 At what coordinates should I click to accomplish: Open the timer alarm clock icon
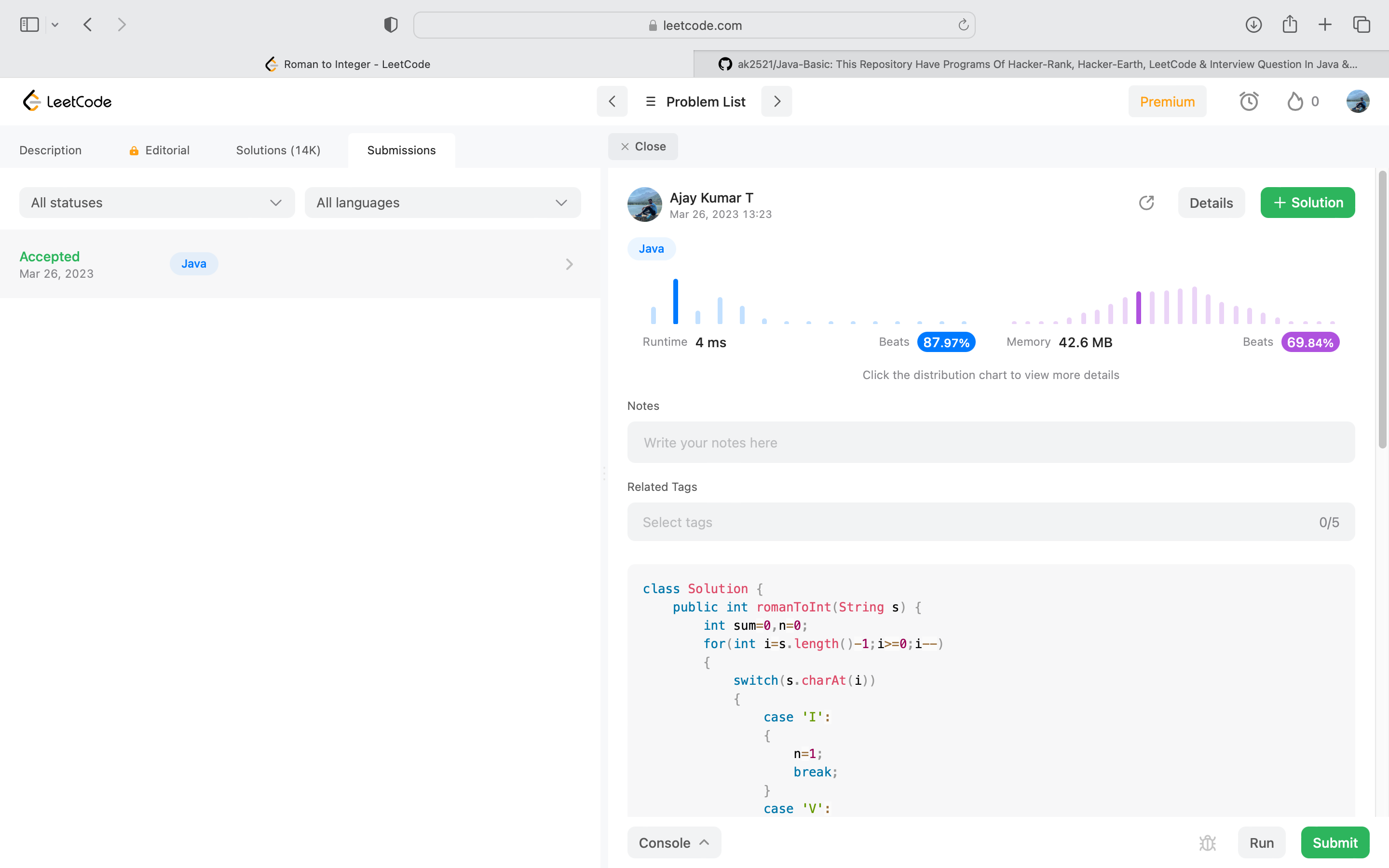coord(1248,102)
